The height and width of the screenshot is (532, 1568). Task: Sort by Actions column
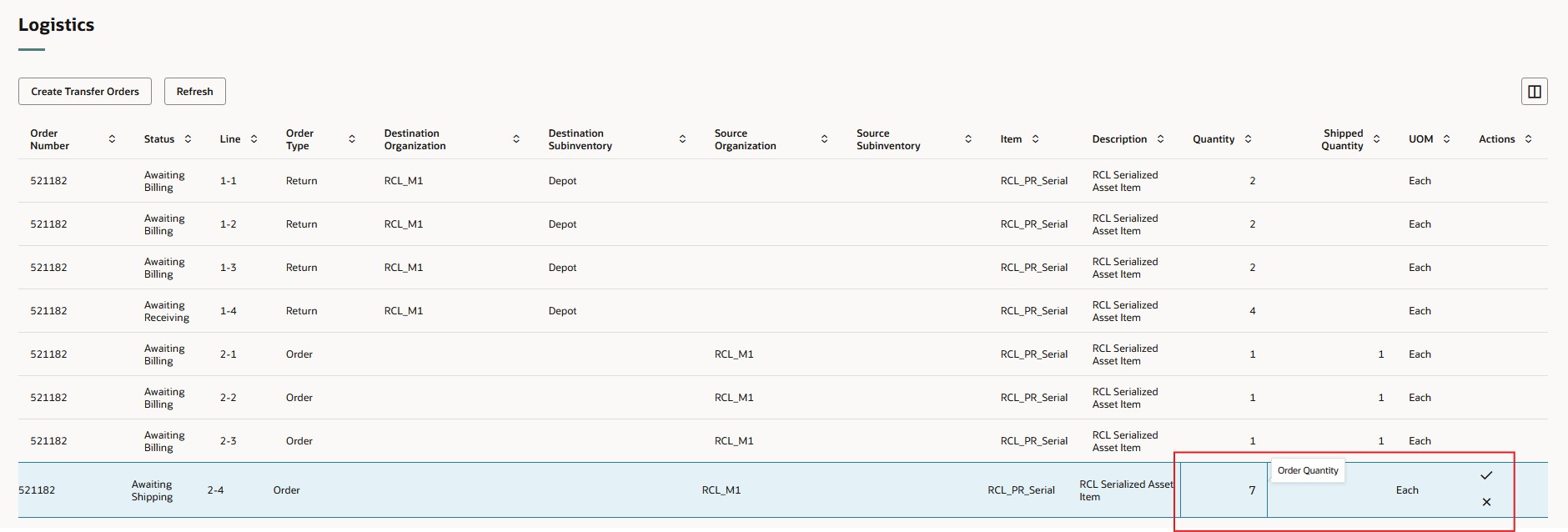pos(1528,139)
